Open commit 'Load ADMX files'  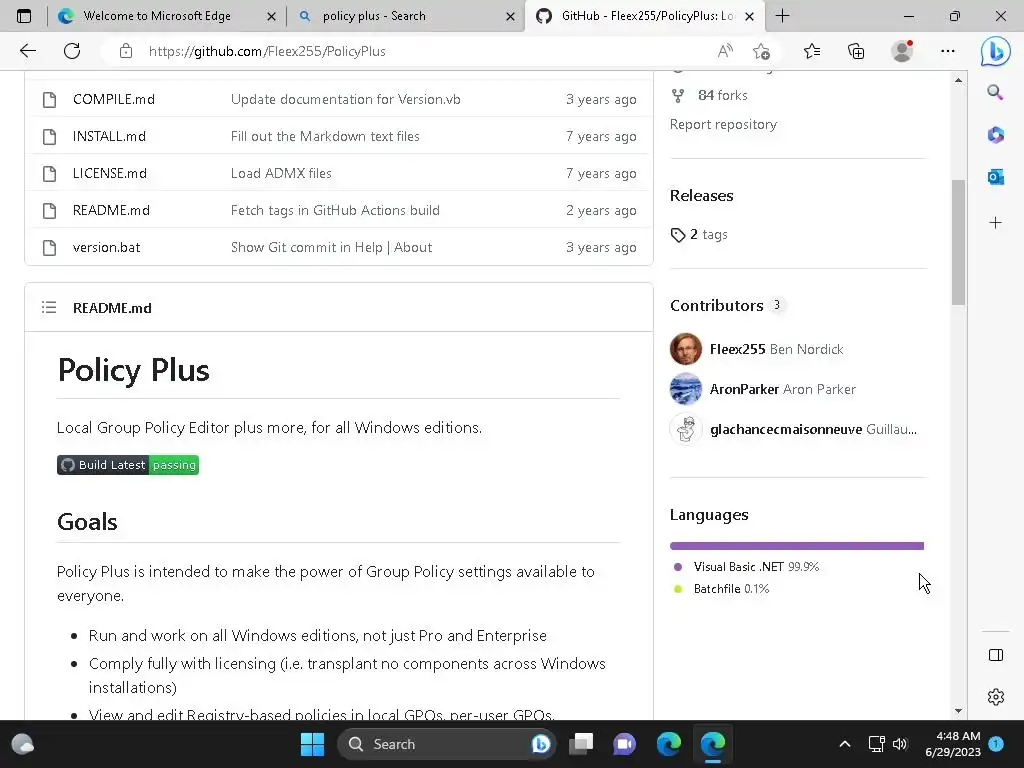tap(281, 174)
